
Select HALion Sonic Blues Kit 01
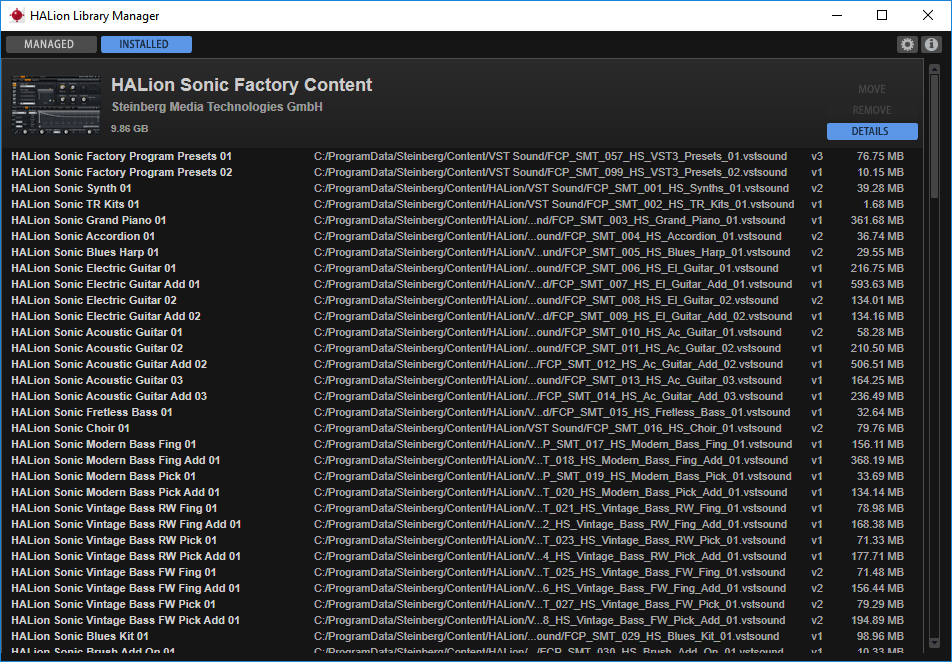(80, 636)
